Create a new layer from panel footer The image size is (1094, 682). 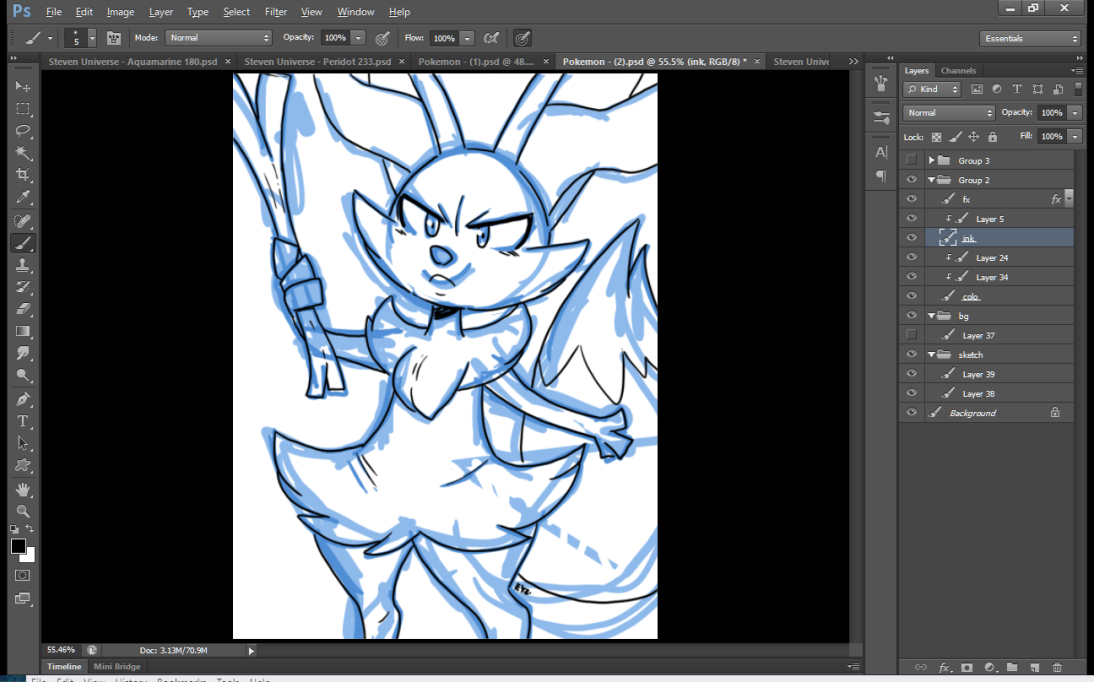1034,667
